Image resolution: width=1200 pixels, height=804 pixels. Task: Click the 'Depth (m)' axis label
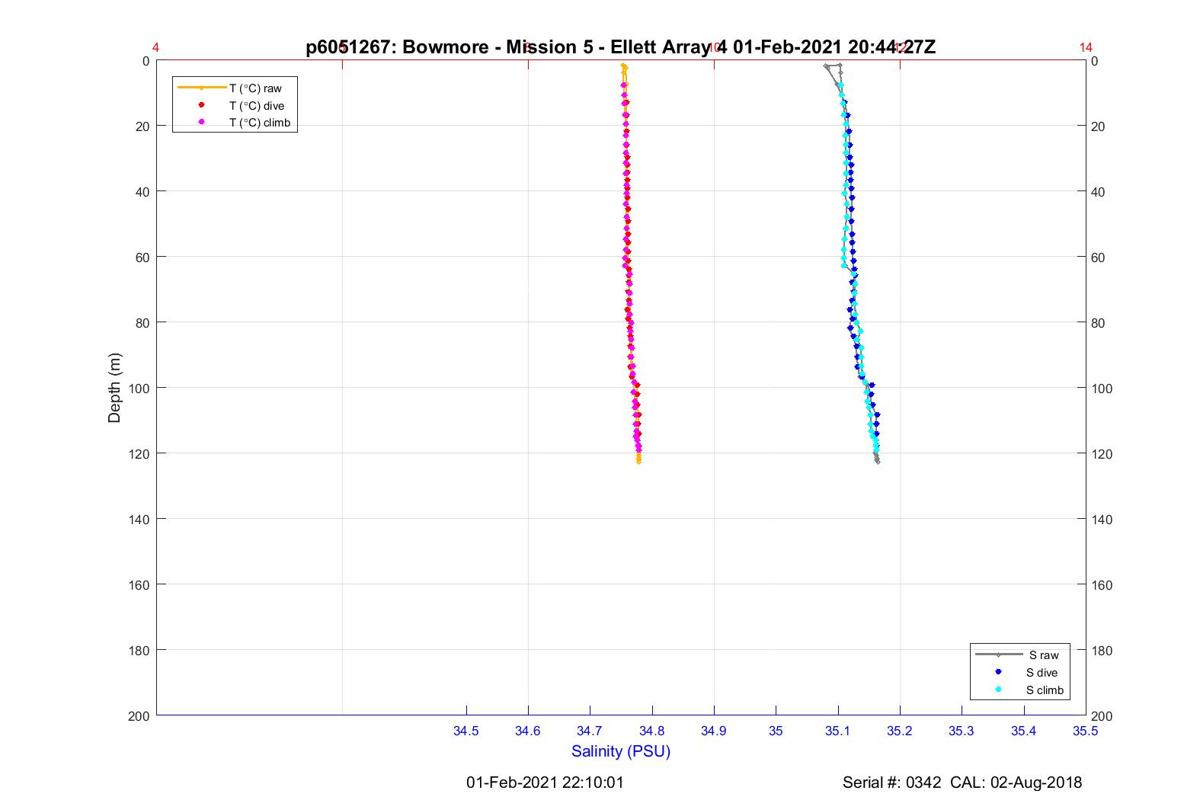pyautogui.click(x=114, y=388)
